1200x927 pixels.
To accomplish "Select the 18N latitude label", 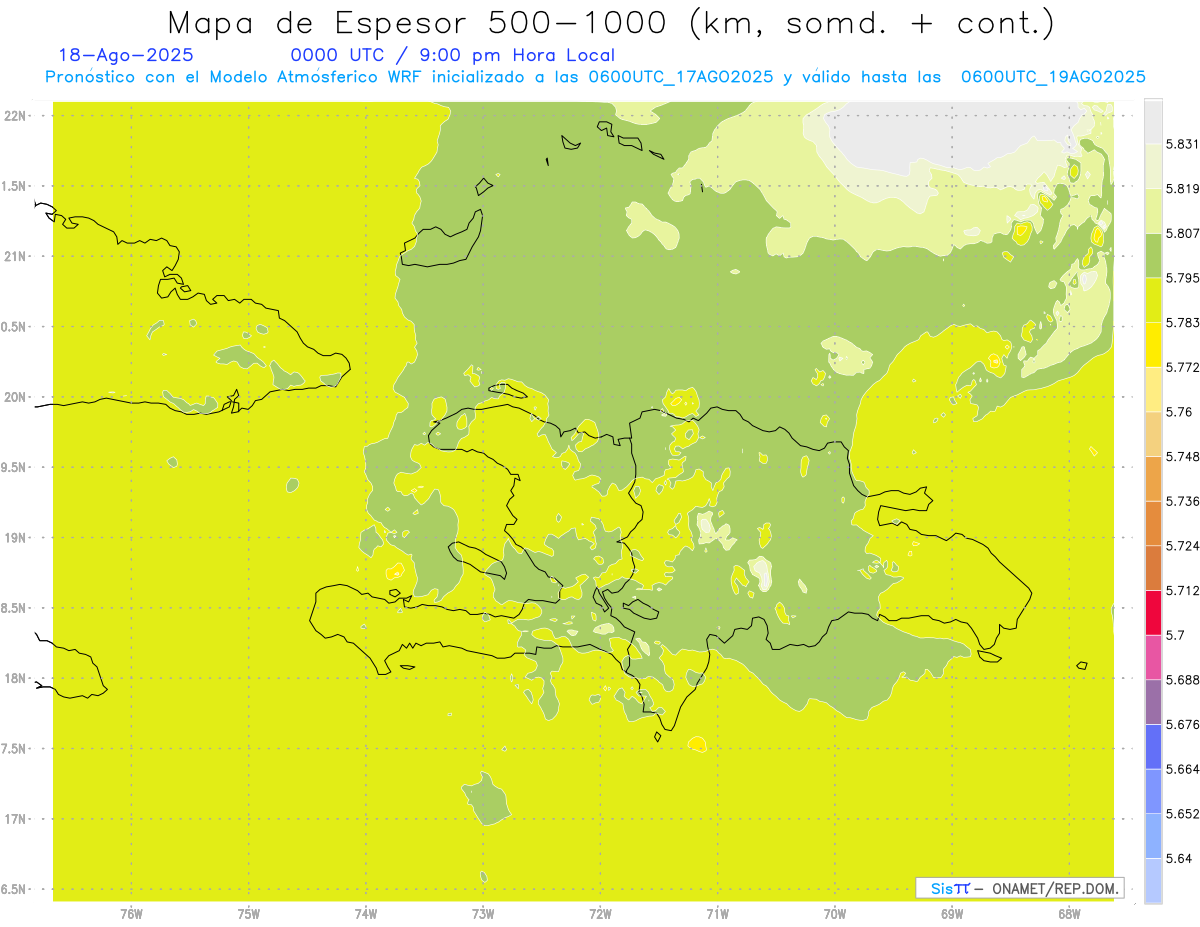I will (x=16, y=678).
